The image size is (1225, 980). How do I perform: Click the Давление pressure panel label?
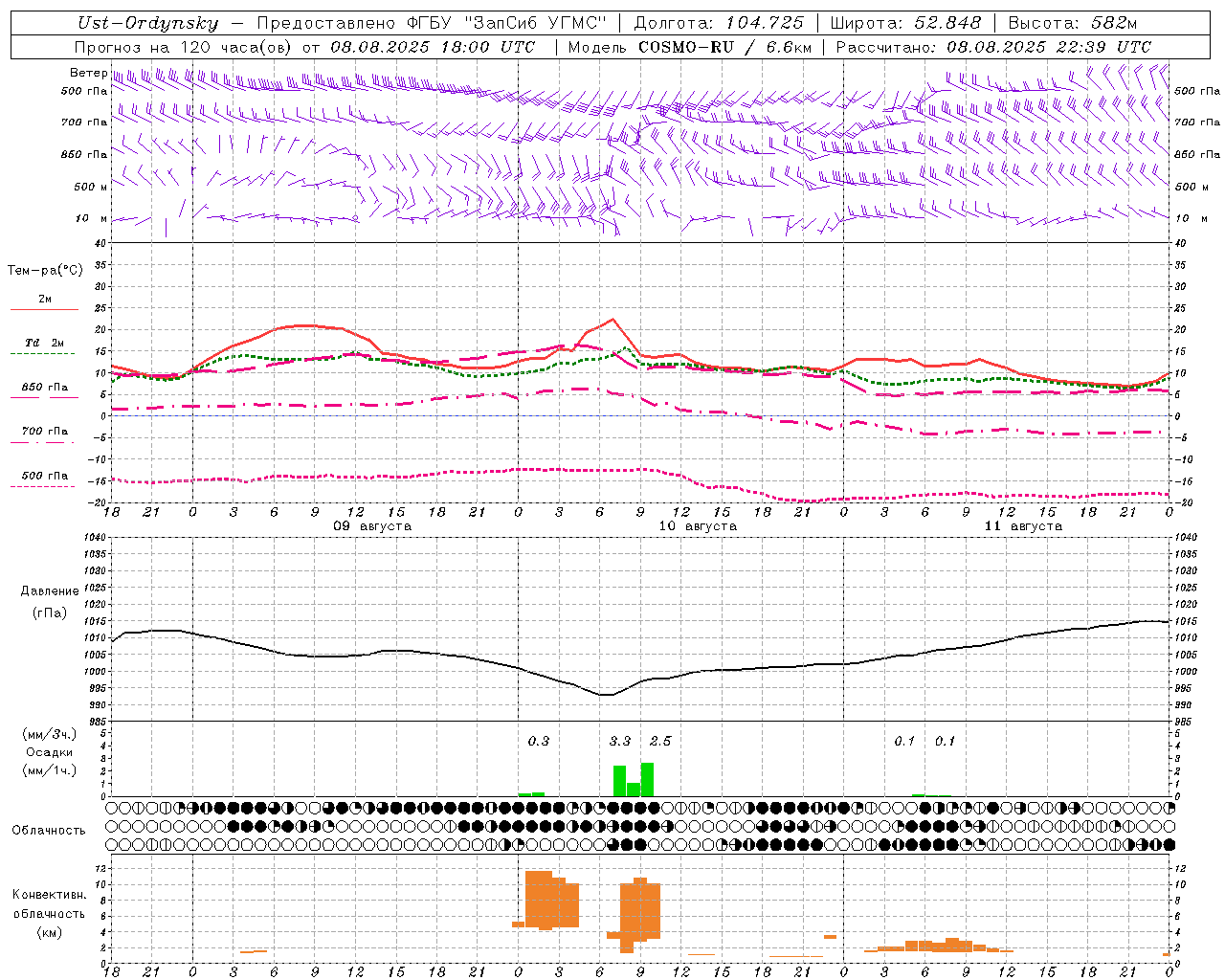(x=50, y=591)
